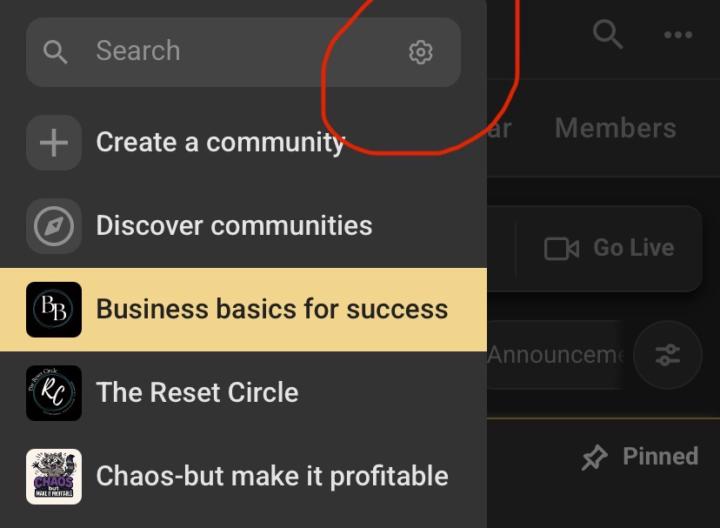Screen dimensions: 720x528
Task: Select The Reset Circle logo thumbnail
Action: pyautogui.click(x=54, y=393)
